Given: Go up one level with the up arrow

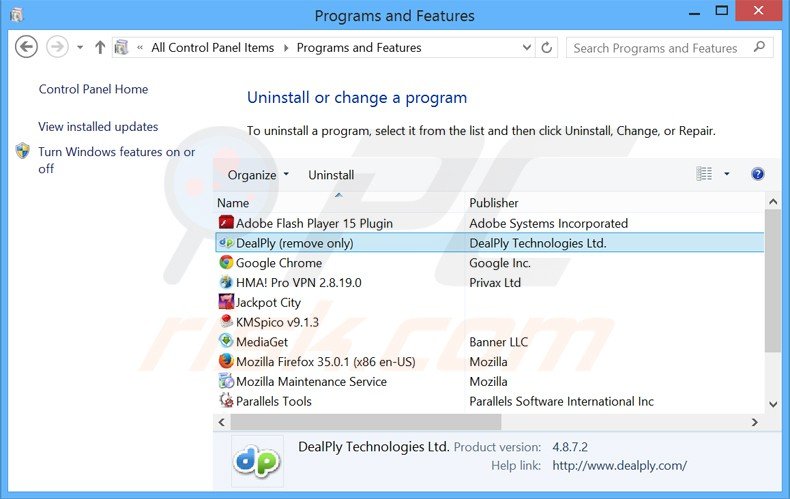Looking at the screenshot, I should click(x=100, y=47).
